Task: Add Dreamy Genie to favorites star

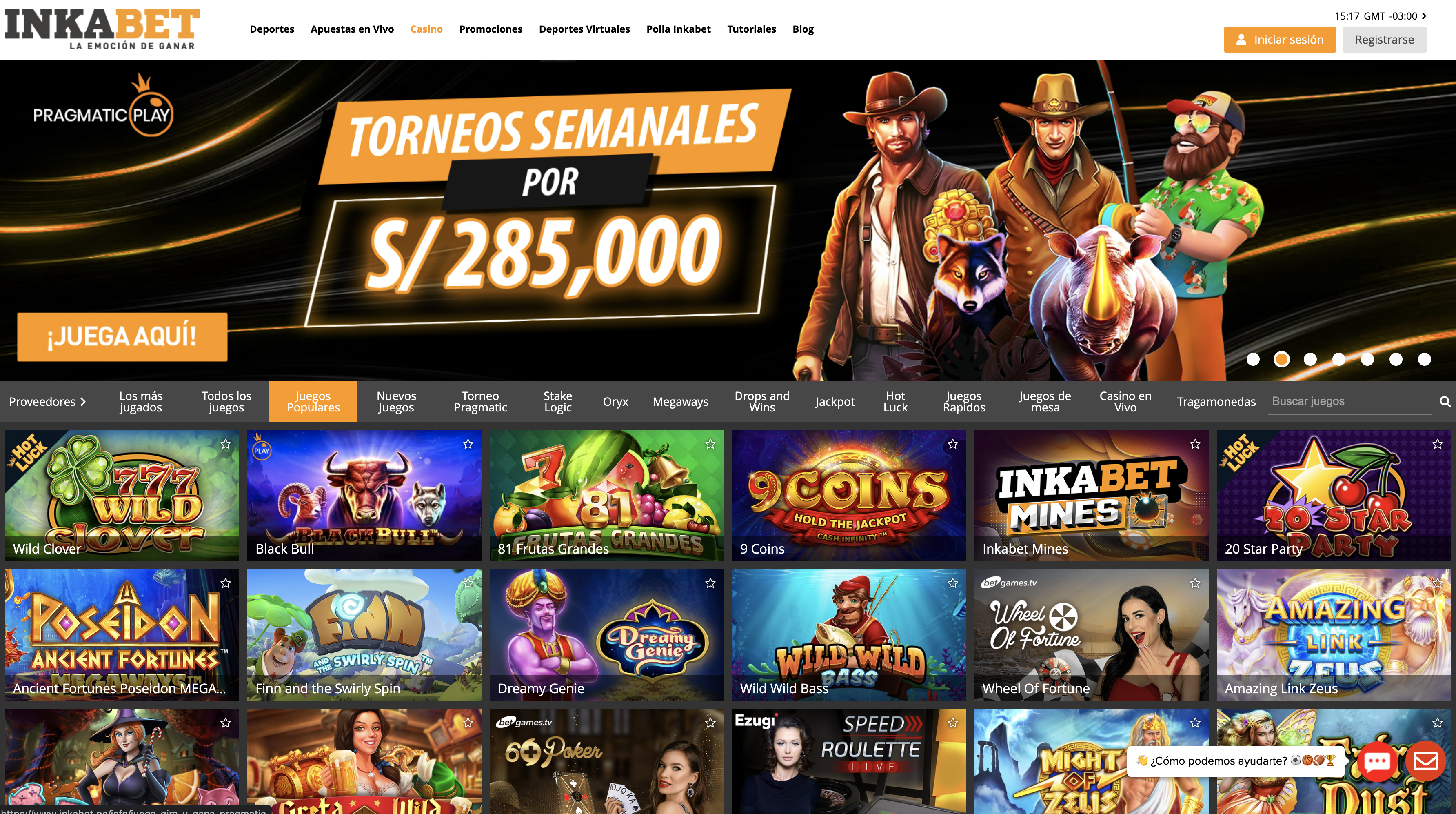Action: pos(710,583)
